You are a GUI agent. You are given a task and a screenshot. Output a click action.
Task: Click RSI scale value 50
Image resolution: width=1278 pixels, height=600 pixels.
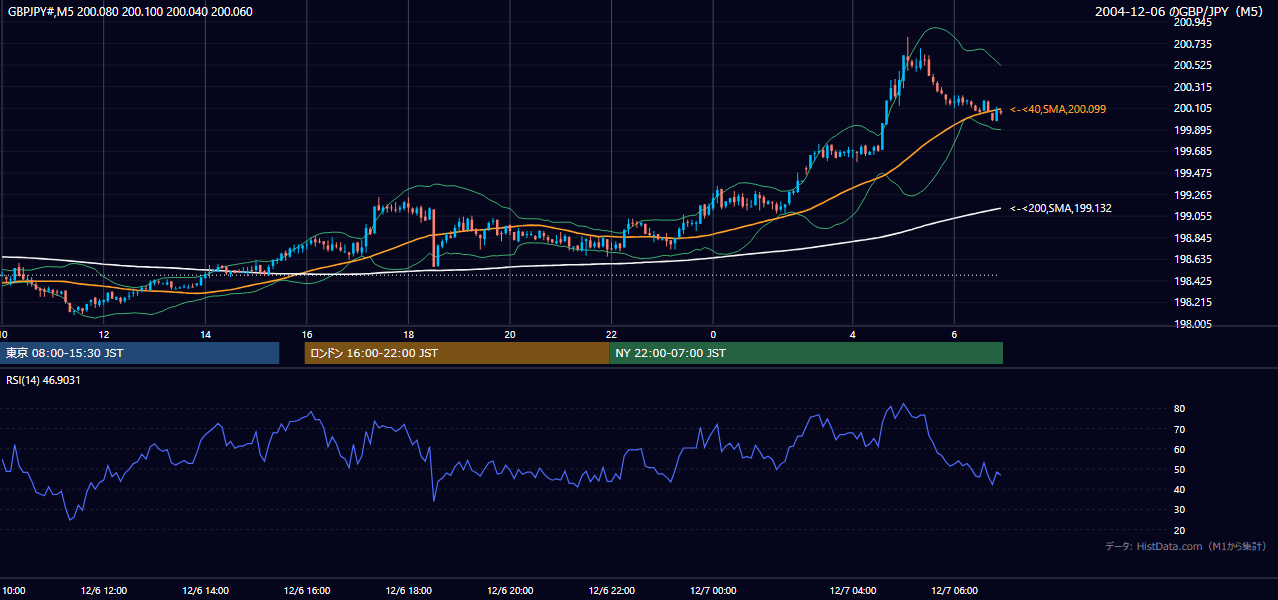[x=1179, y=469]
